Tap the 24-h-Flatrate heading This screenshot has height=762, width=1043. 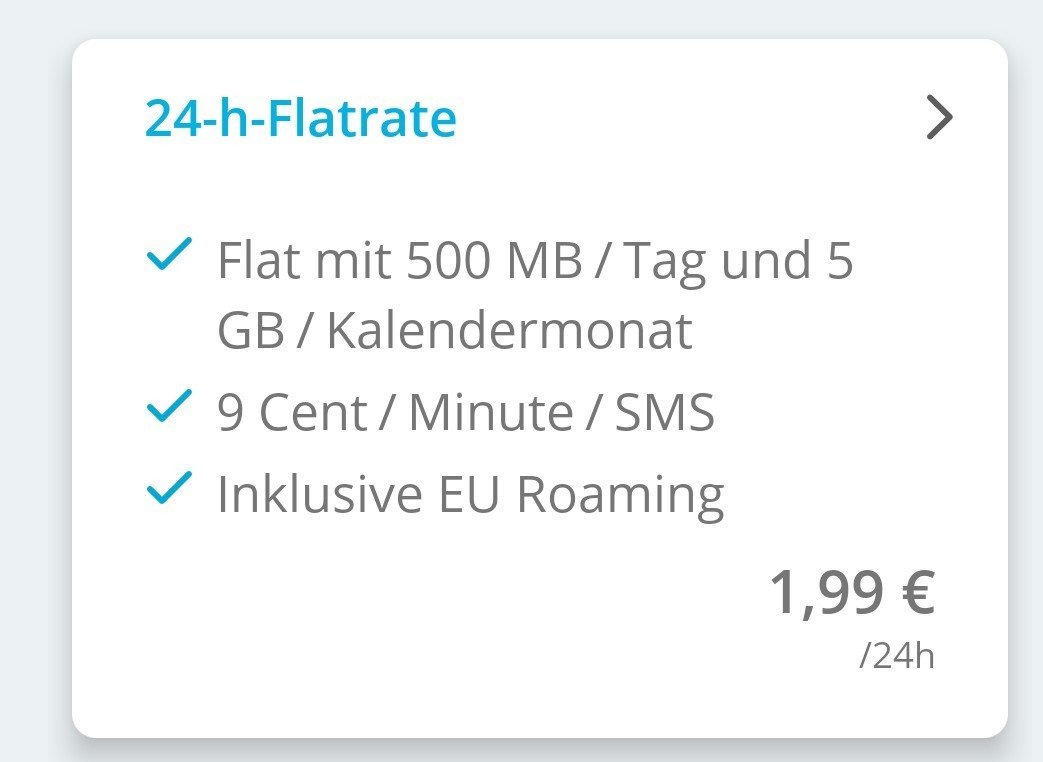point(301,119)
